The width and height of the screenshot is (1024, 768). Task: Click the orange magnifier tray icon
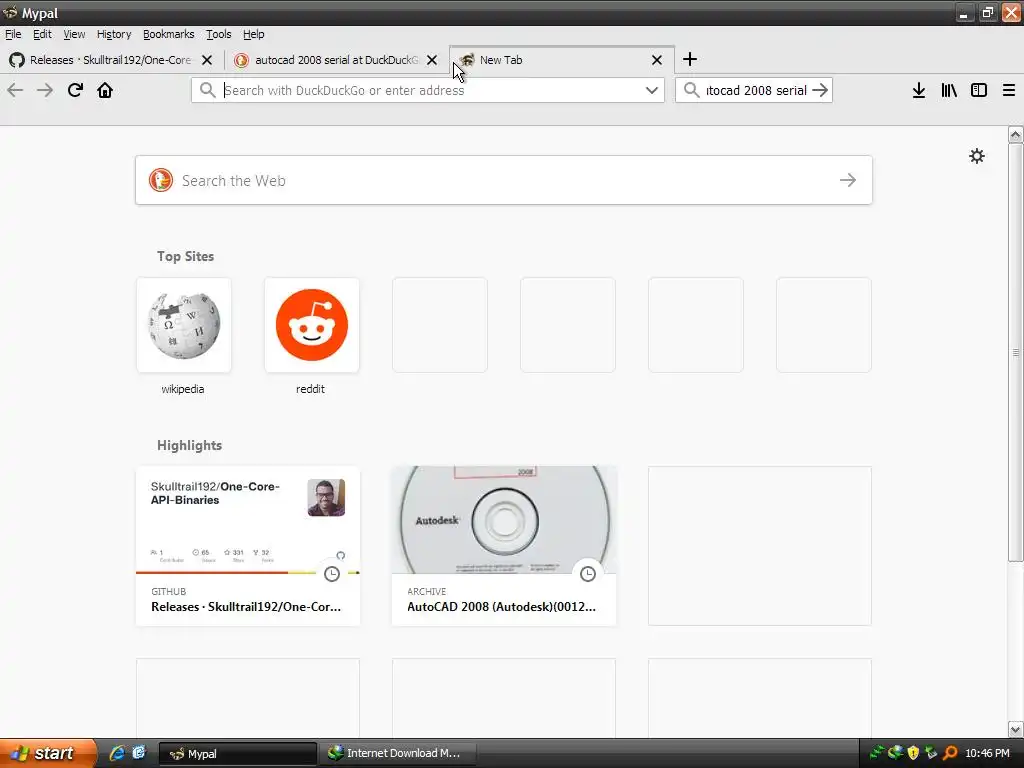pos(950,753)
